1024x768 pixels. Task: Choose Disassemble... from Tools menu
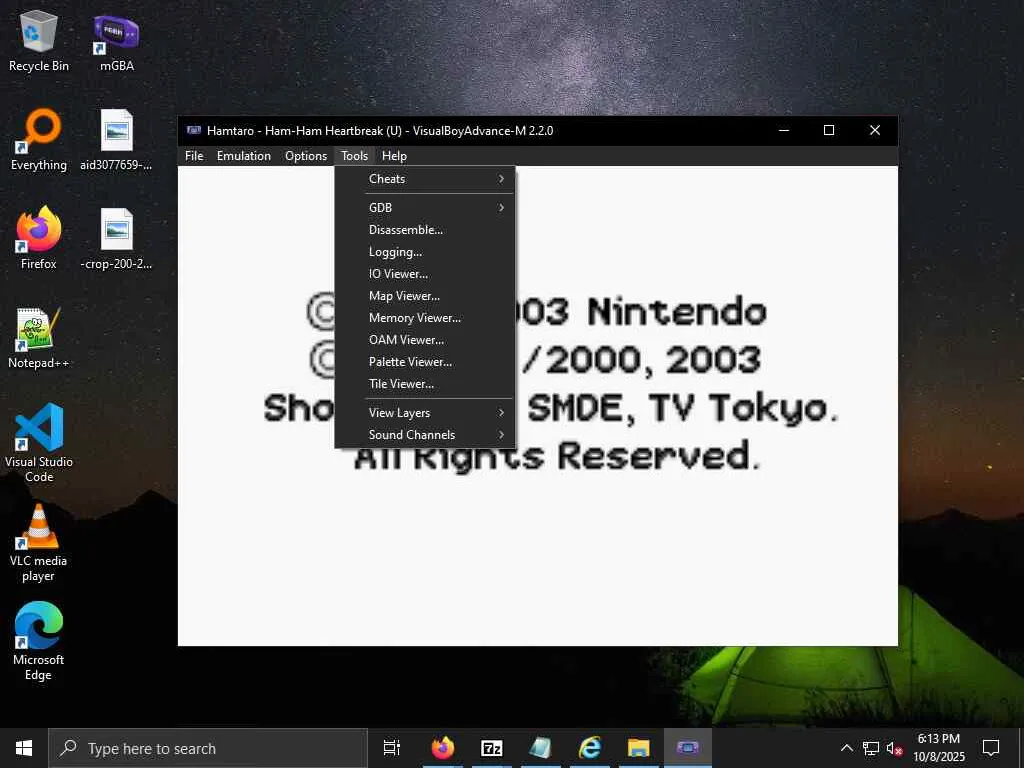pos(424,229)
